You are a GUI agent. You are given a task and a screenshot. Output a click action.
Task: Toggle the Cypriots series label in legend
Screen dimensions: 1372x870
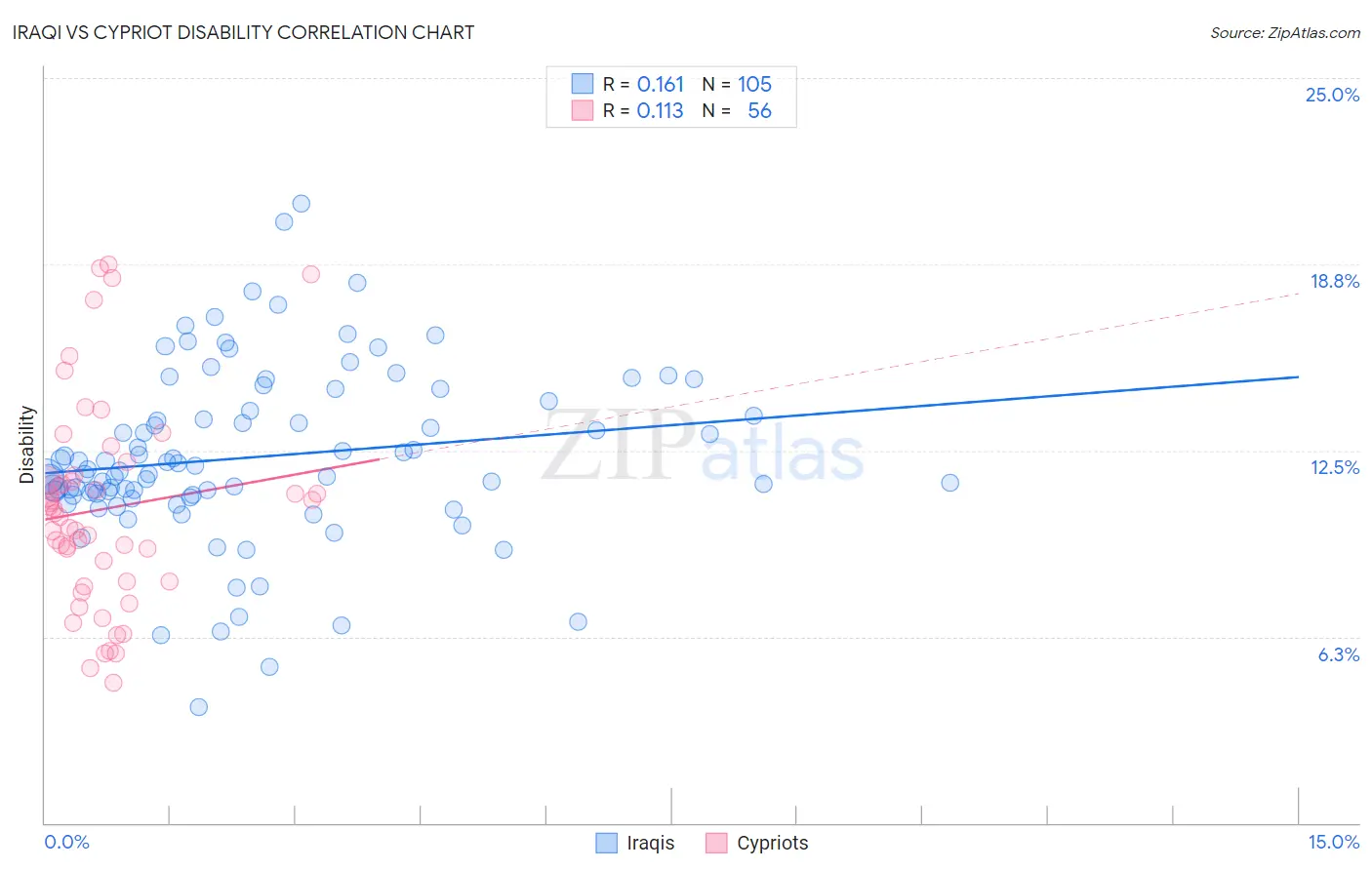coord(773,843)
